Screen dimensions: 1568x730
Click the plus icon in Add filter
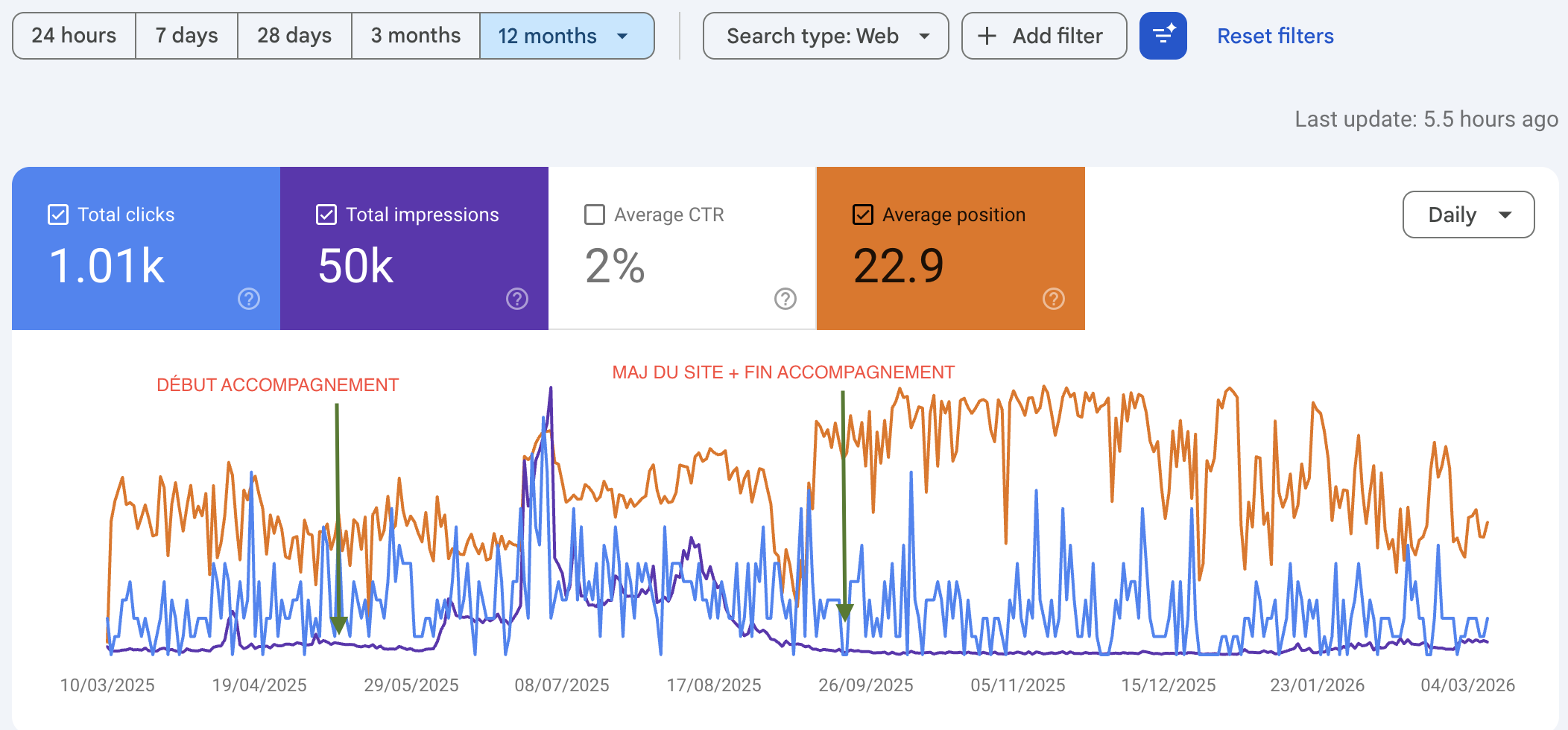(x=987, y=36)
